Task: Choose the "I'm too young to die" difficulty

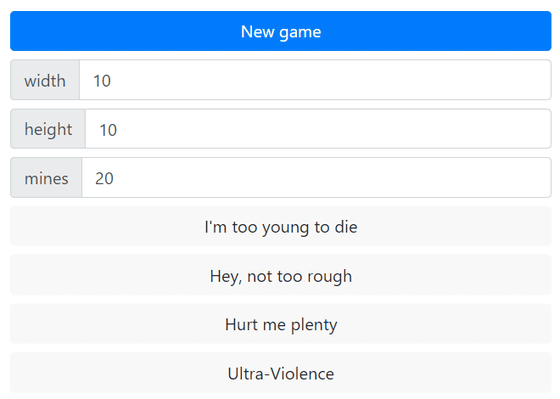Action: 281,226
